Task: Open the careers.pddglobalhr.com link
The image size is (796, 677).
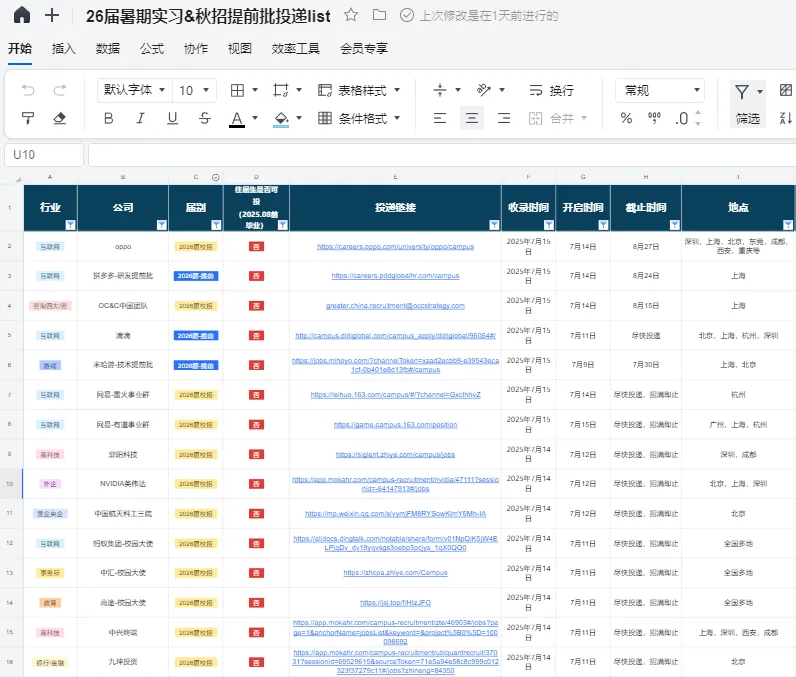Action: (395, 276)
